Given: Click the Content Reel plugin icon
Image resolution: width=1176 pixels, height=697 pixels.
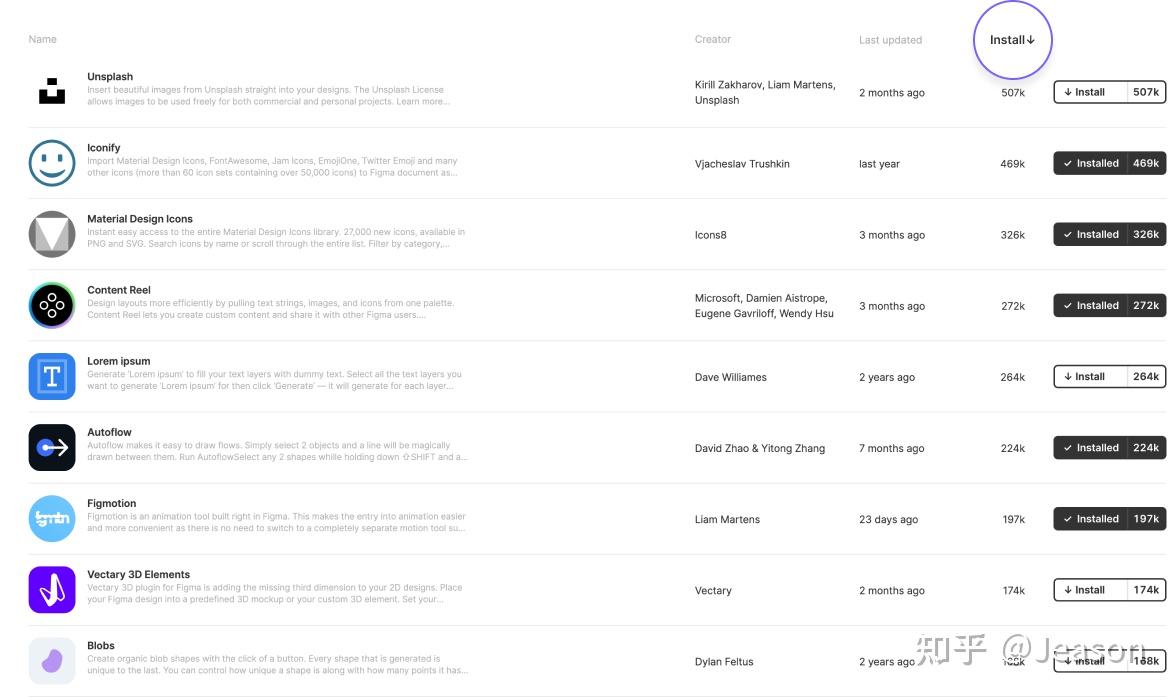Looking at the screenshot, I should click(52, 305).
